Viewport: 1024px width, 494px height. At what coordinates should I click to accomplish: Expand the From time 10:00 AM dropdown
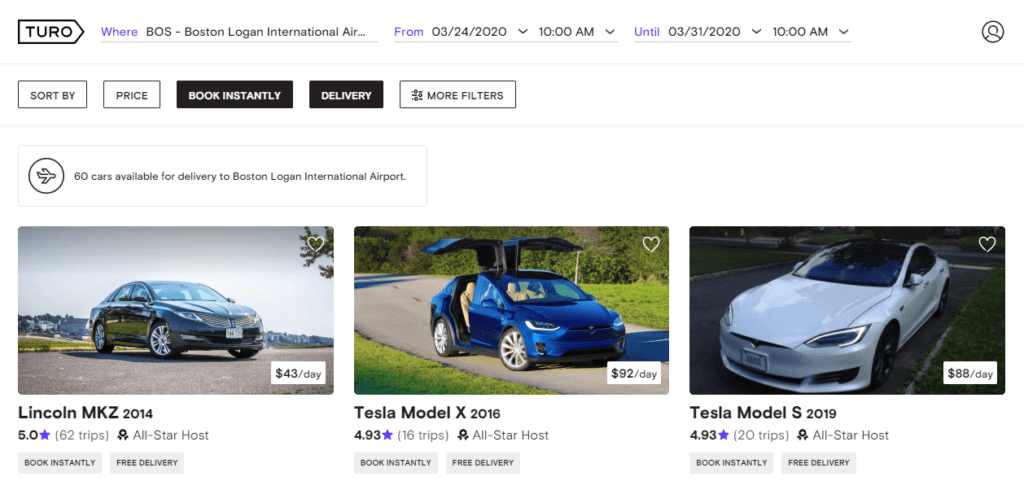(x=578, y=32)
